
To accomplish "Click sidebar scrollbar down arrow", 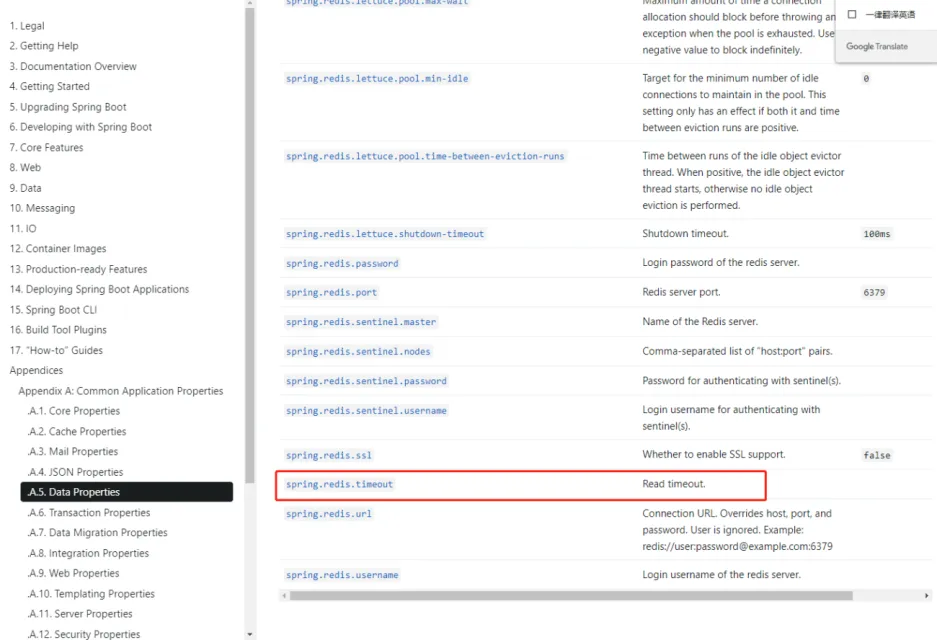I will tap(250, 635).
